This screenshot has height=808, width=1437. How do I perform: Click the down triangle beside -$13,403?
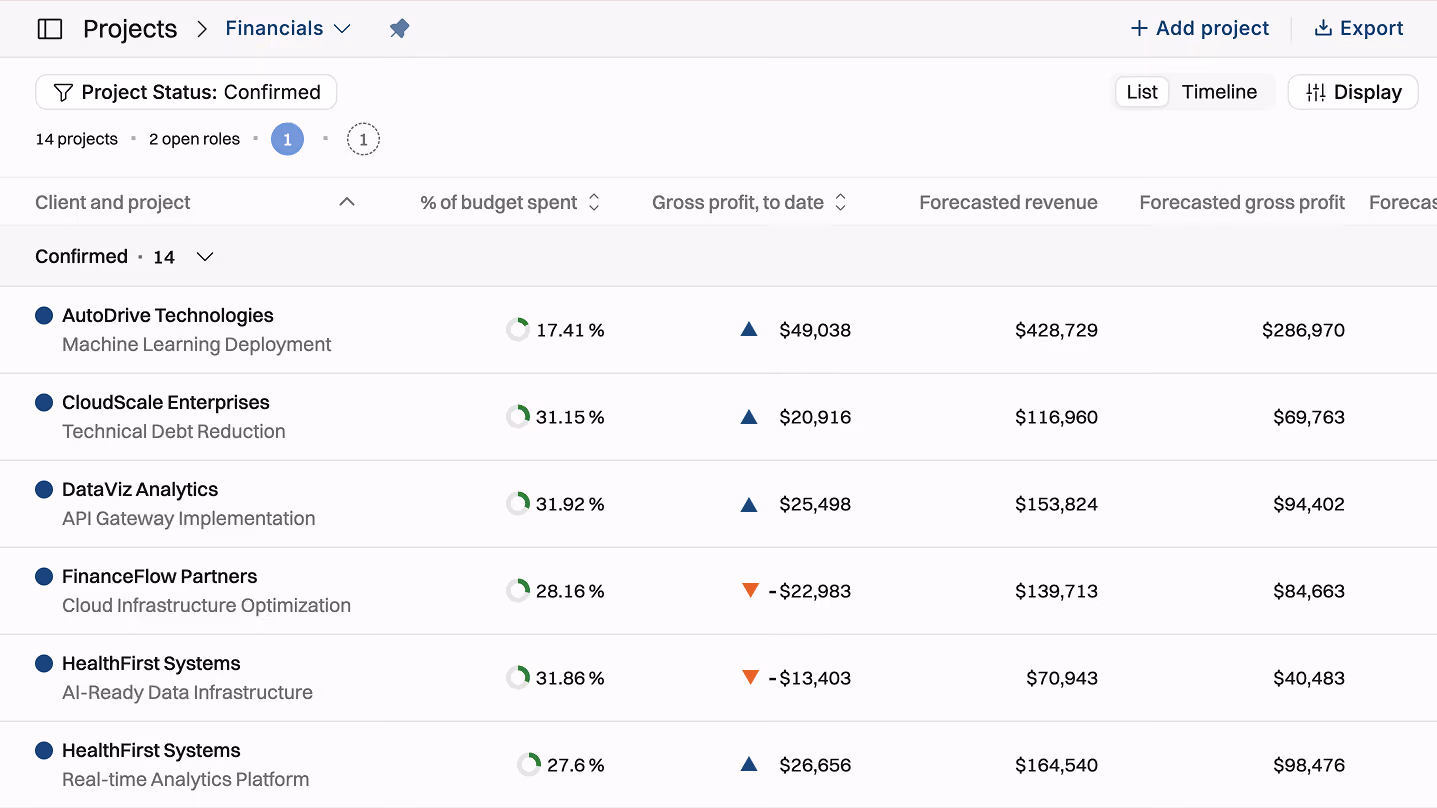(x=750, y=678)
